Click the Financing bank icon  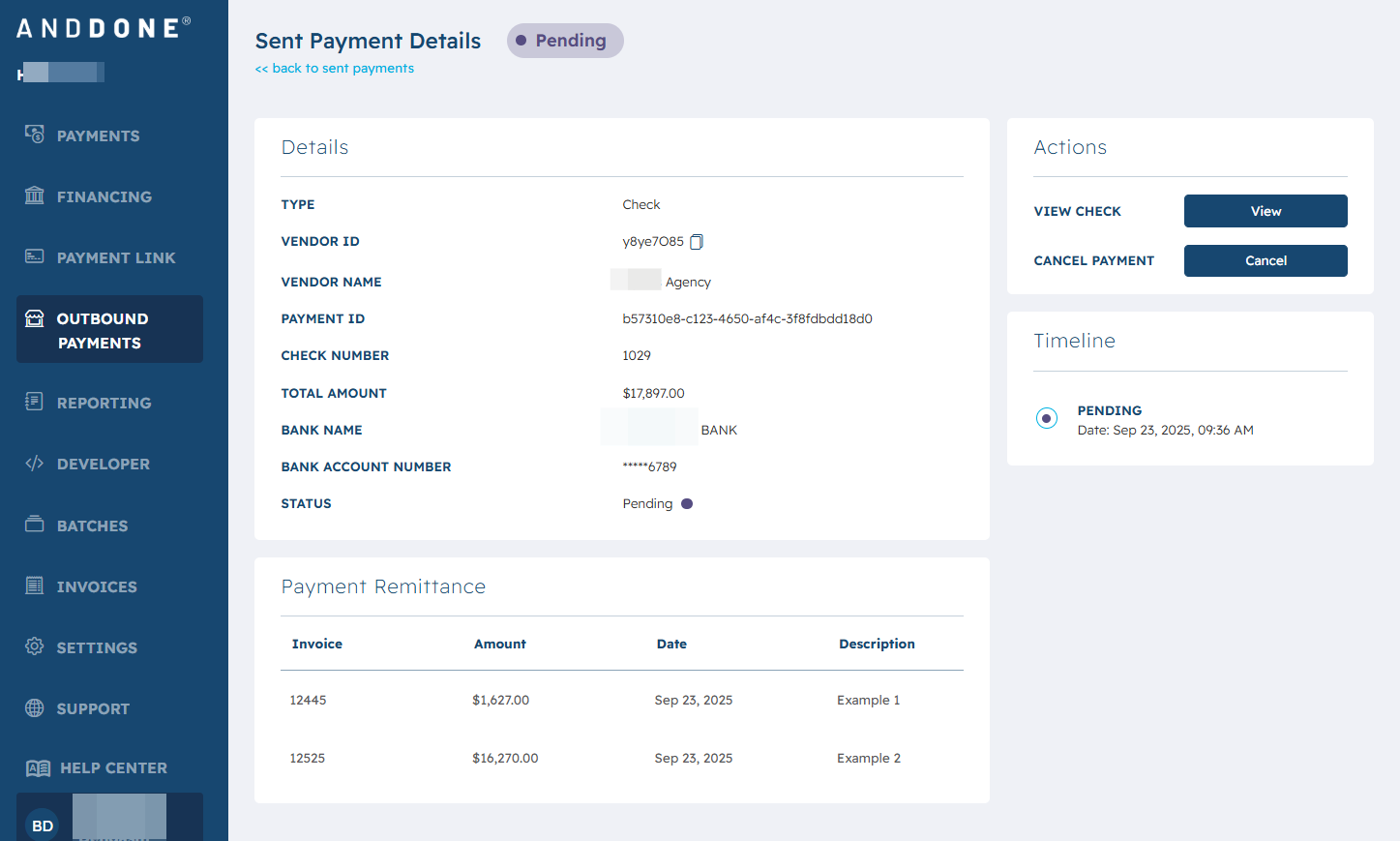coord(35,195)
